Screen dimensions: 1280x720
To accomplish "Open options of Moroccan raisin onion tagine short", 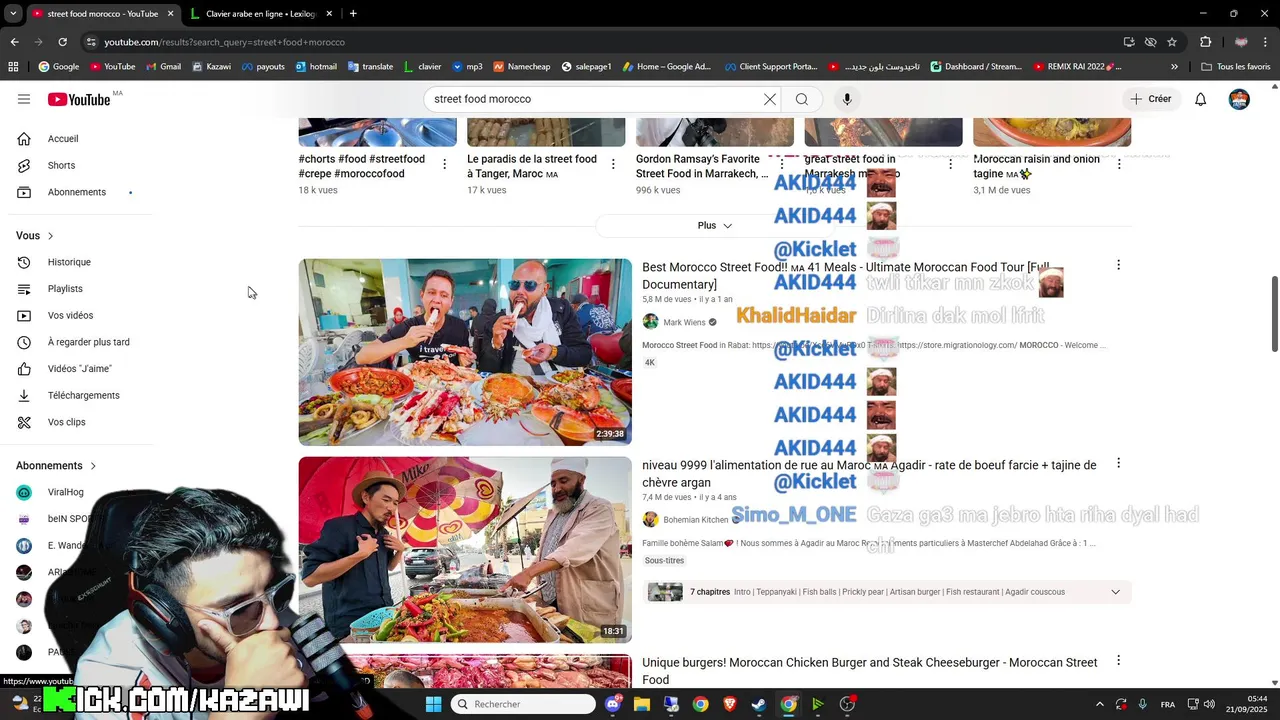I will [1119, 164].
